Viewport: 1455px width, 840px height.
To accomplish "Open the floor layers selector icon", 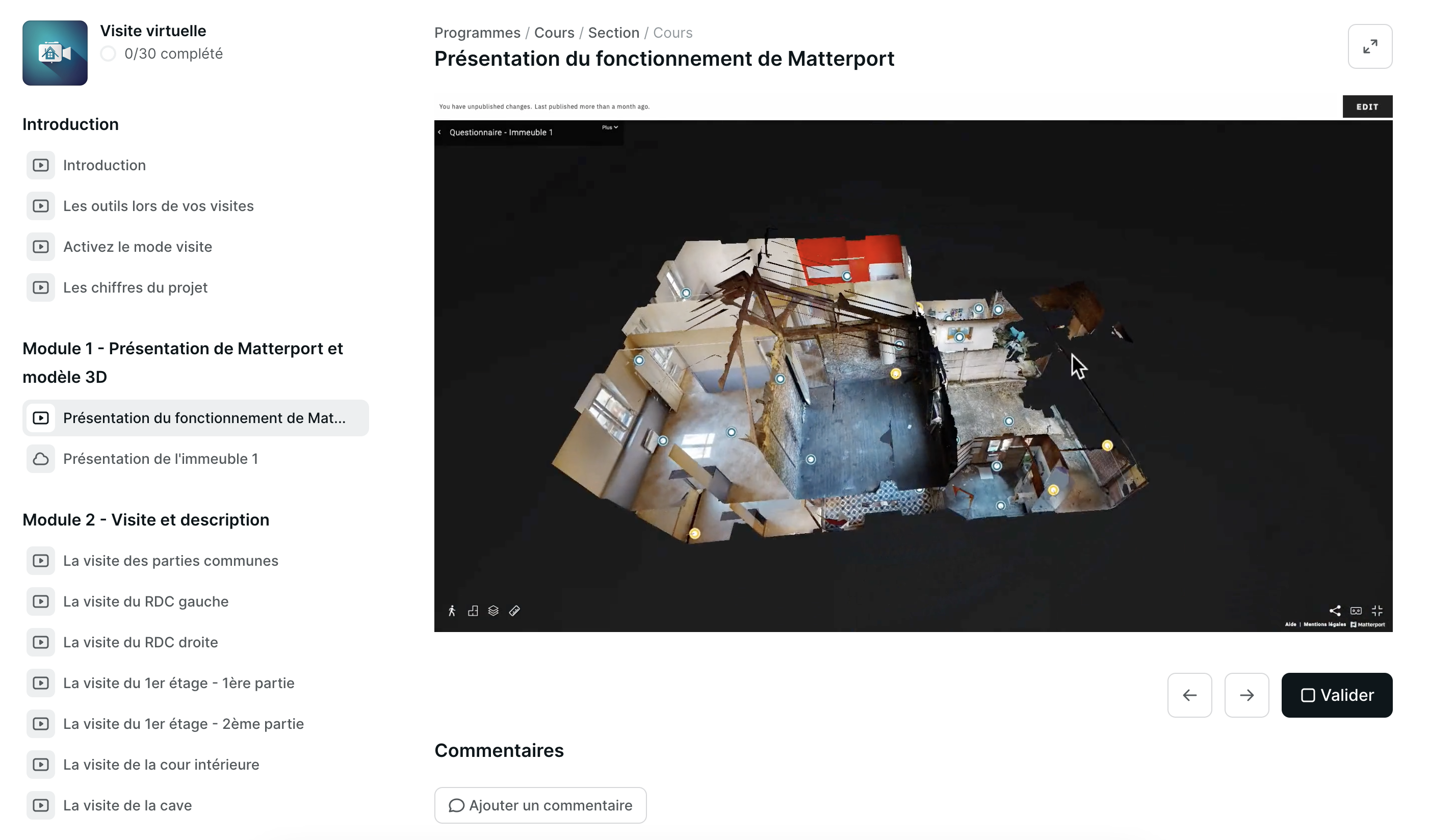I will click(493, 611).
